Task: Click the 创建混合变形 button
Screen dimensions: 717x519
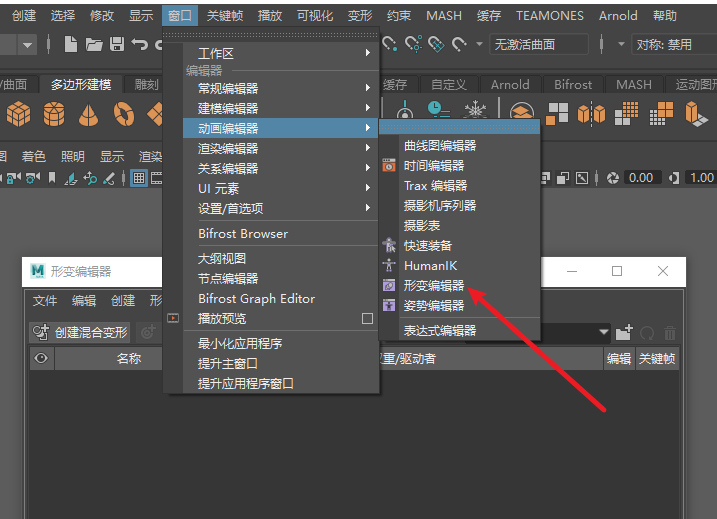Action: [x=80, y=332]
